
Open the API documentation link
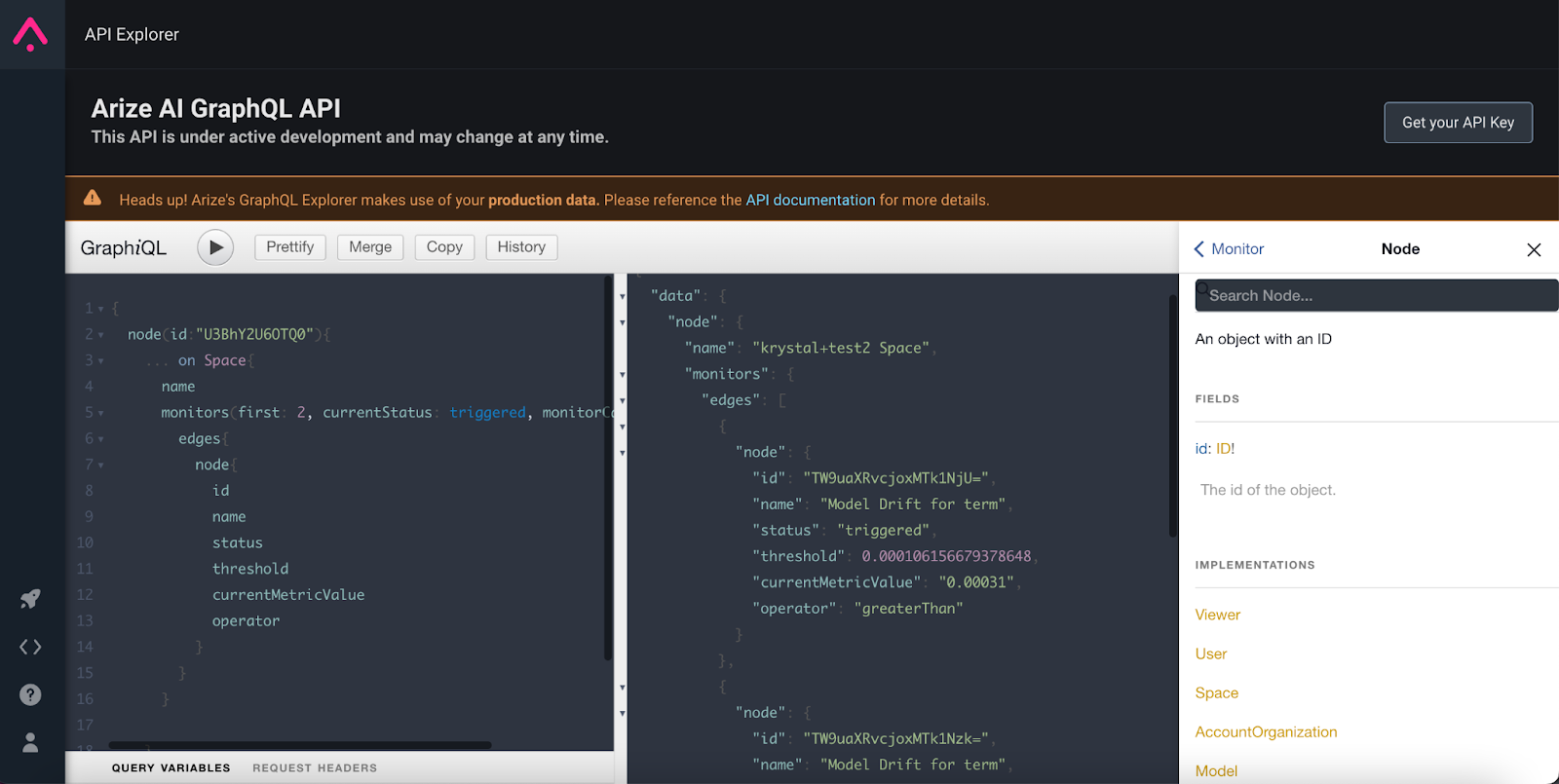pyautogui.click(x=811, y=200)
